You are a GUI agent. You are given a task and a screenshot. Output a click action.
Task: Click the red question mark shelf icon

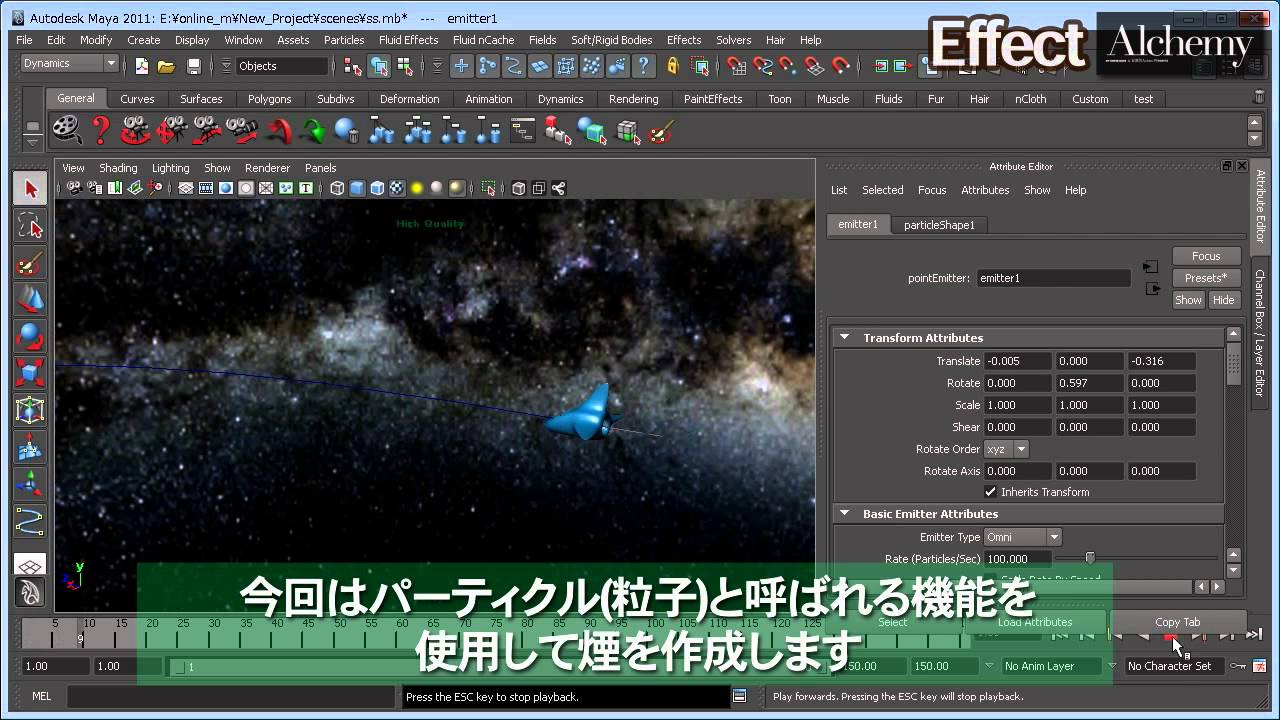click(x=100, y=130)
